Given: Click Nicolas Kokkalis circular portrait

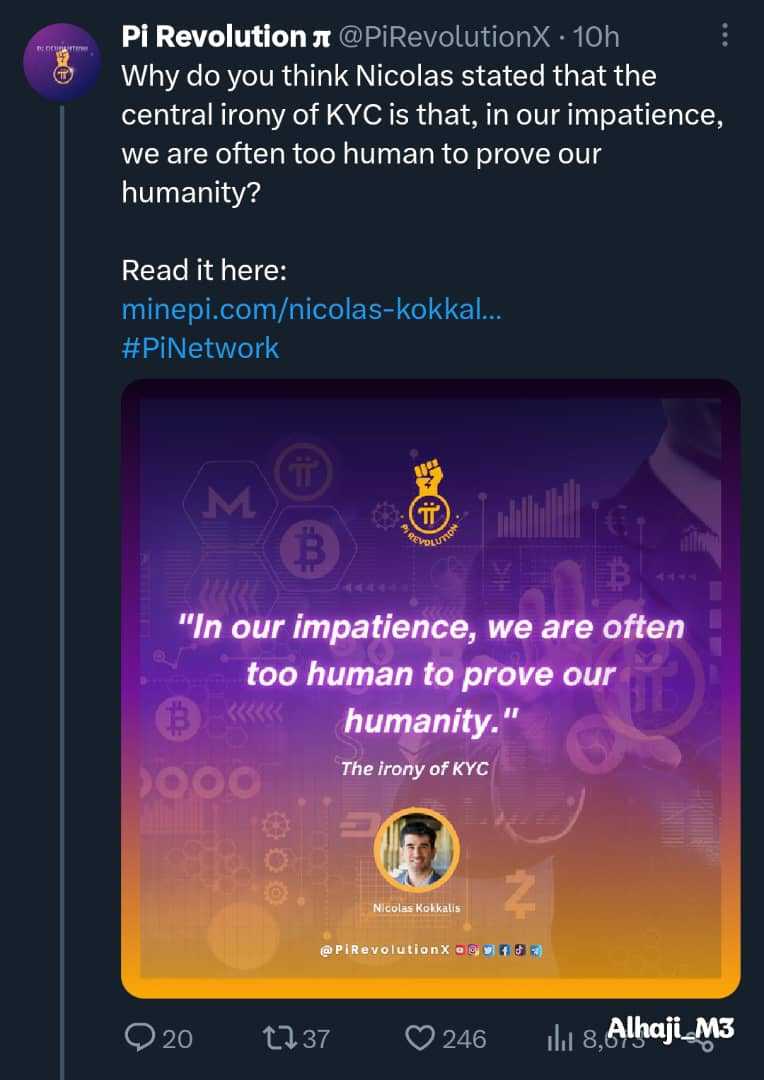Looking at the screenshot, I should click(416, 850).
